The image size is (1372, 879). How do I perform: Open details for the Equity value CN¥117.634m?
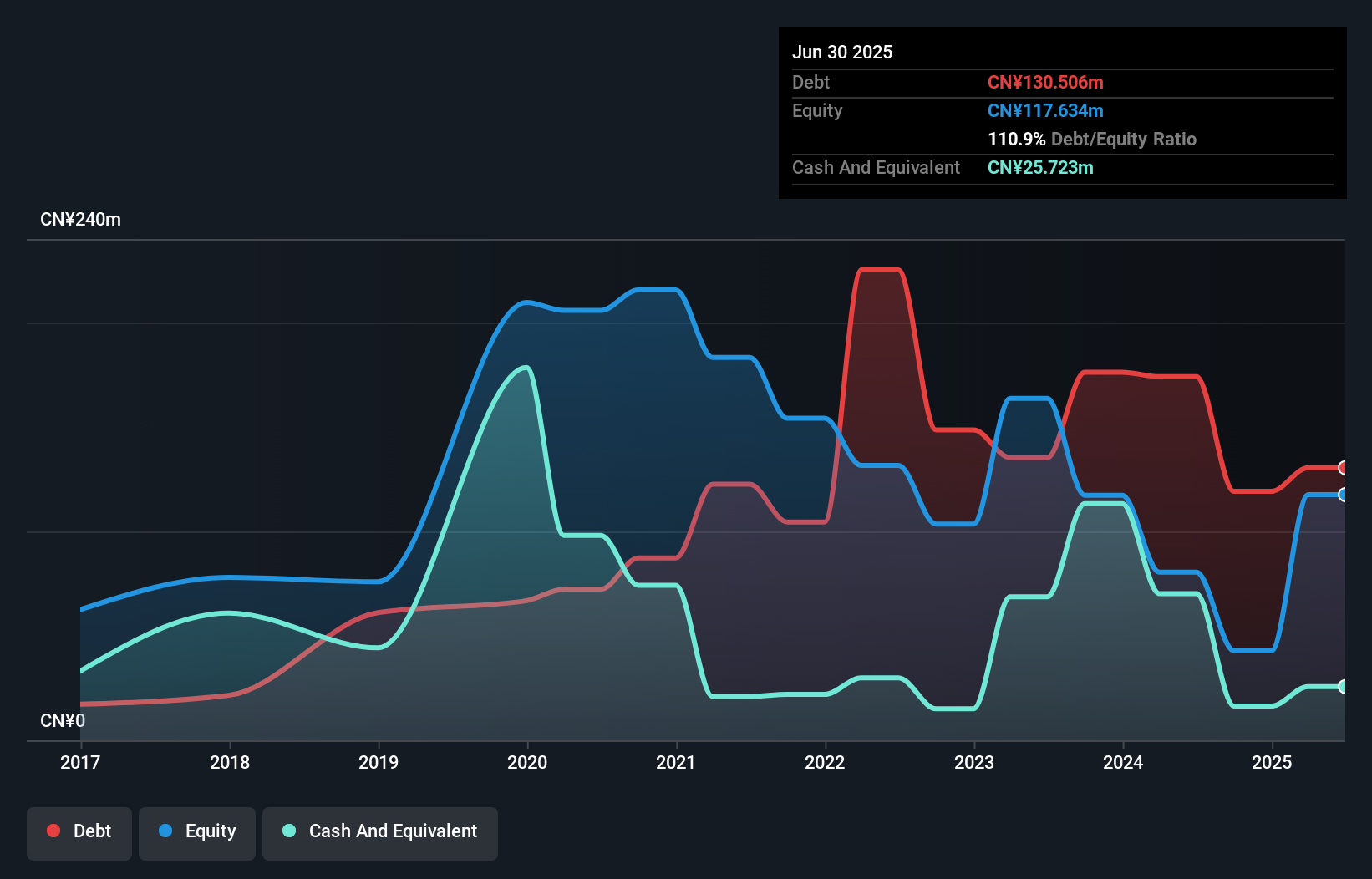click(x=1045, y=110)
